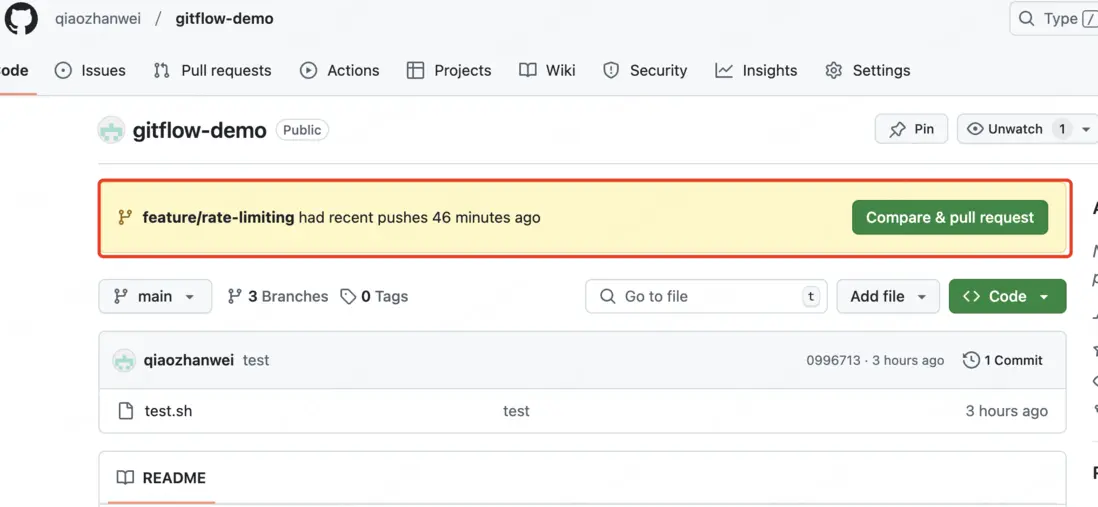Expand the main branch selector dropdown

pyautogui.click(x=155, y=296)
